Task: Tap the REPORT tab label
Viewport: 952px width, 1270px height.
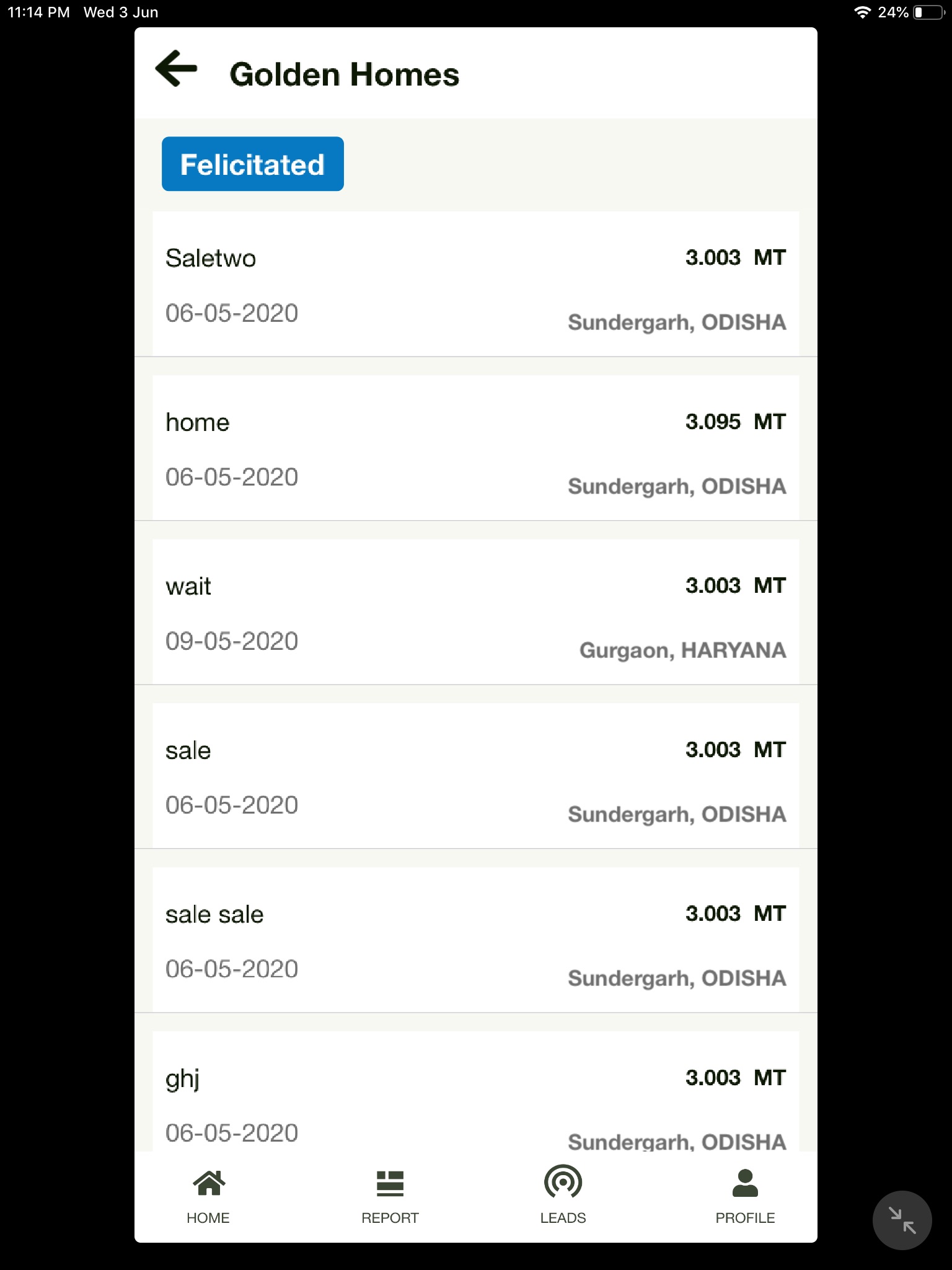Action: tap(390, 1218)
